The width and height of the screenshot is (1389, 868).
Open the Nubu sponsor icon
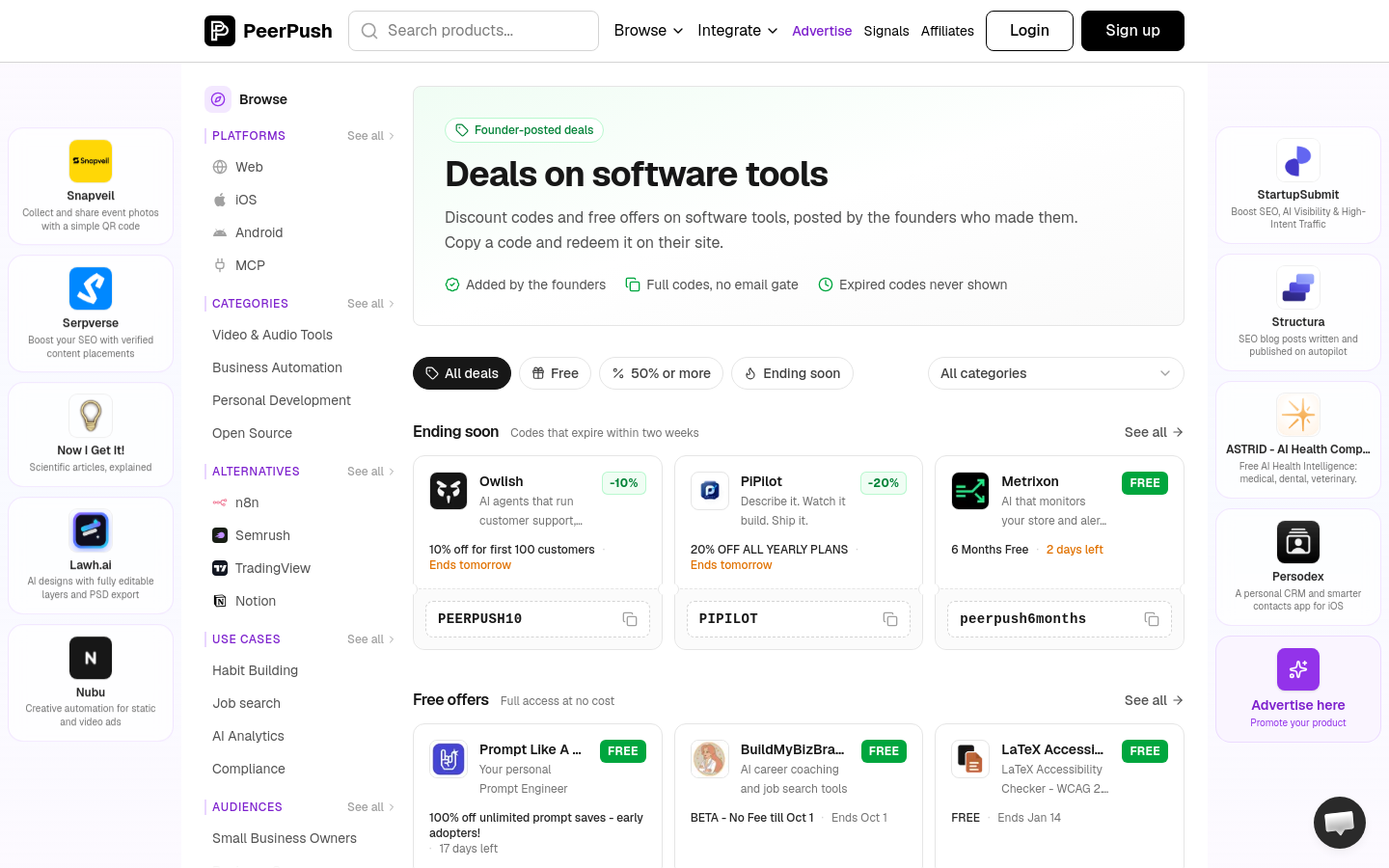(x=91, y=658)
